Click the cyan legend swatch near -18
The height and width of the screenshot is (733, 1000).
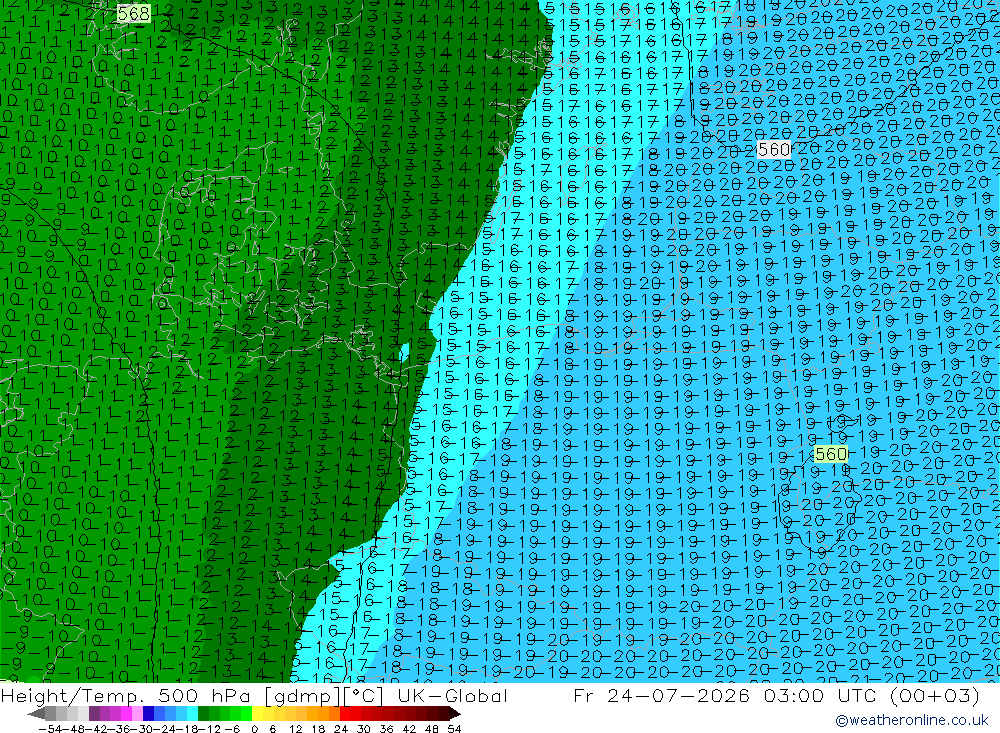(192, 714)
